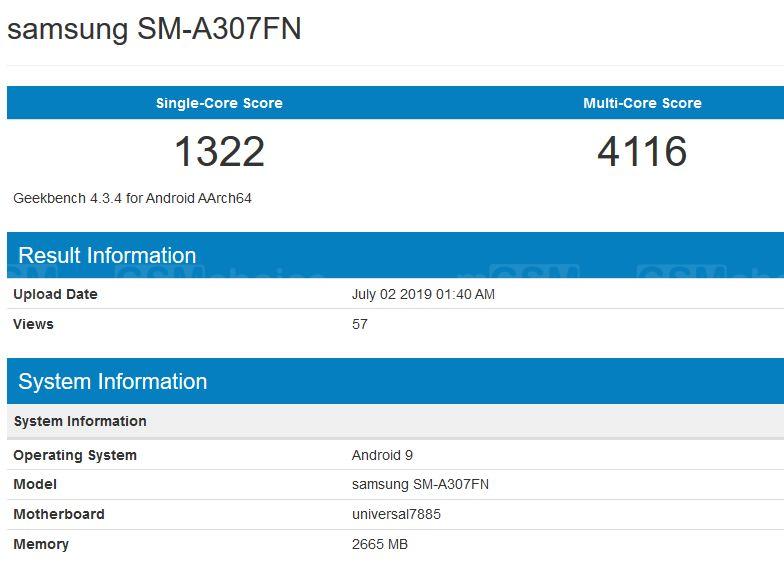Click the blue System Information section header
This screenshot has width=784, height=563.
[396, 381]
